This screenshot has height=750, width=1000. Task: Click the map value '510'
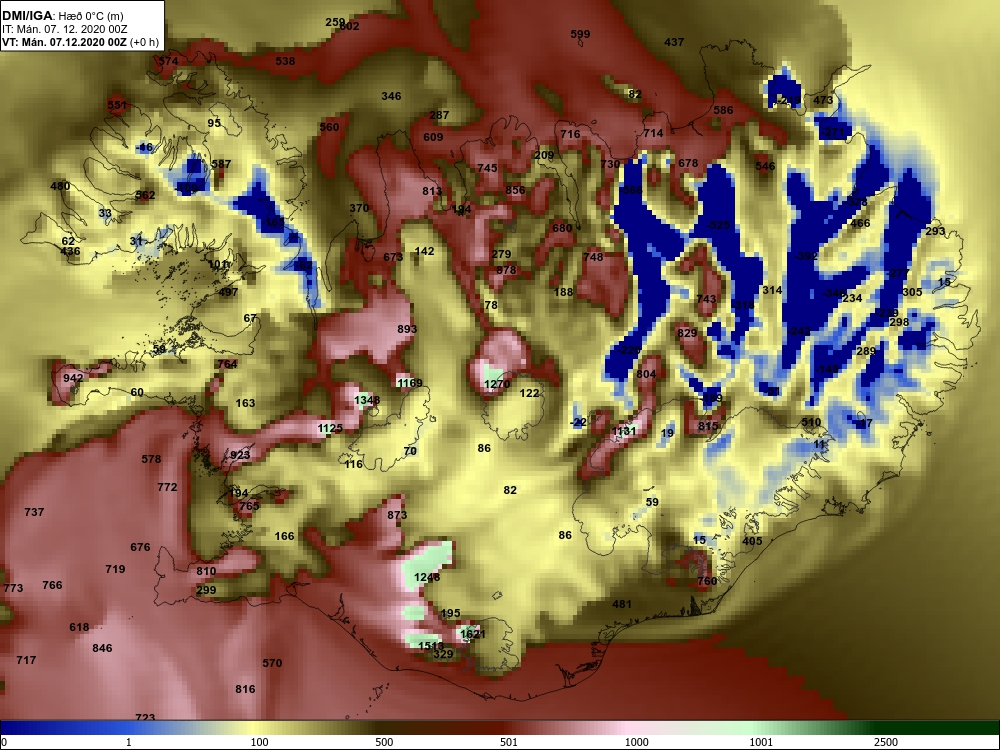811,422
